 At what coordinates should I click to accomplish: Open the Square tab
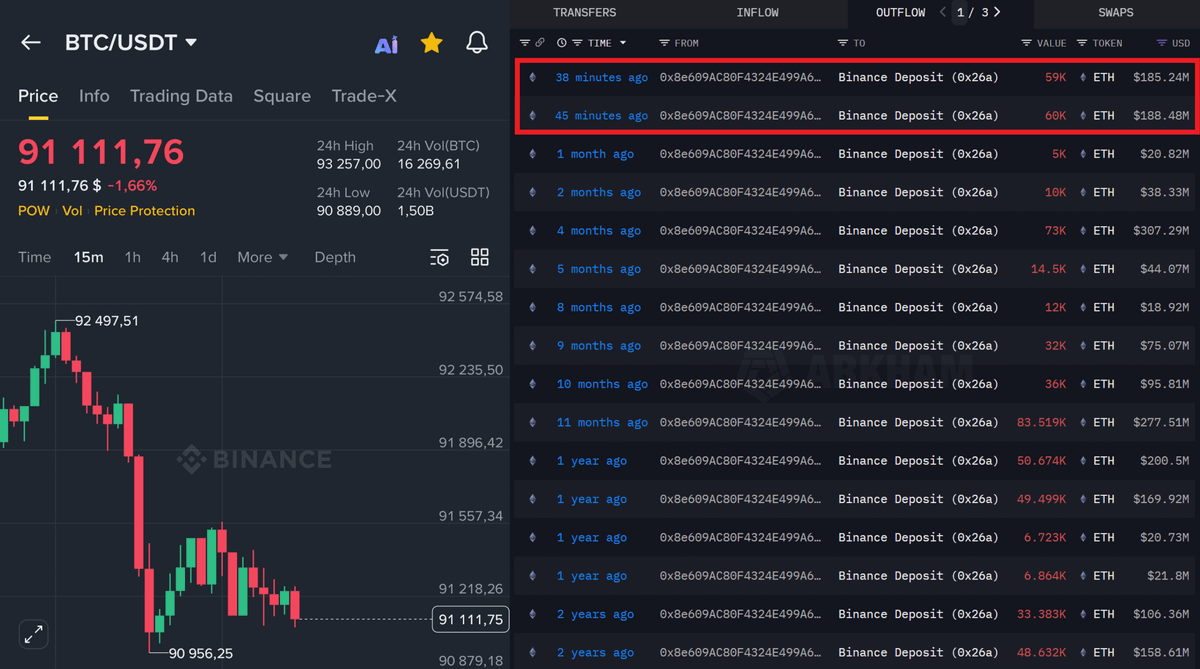(x=282, y=96)
